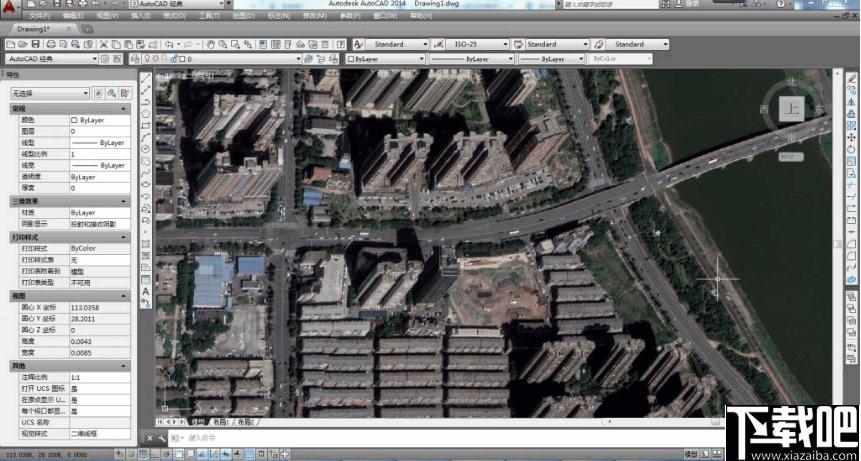
Task: Select the Circle draw tool
Action: [x=146, y=149]
